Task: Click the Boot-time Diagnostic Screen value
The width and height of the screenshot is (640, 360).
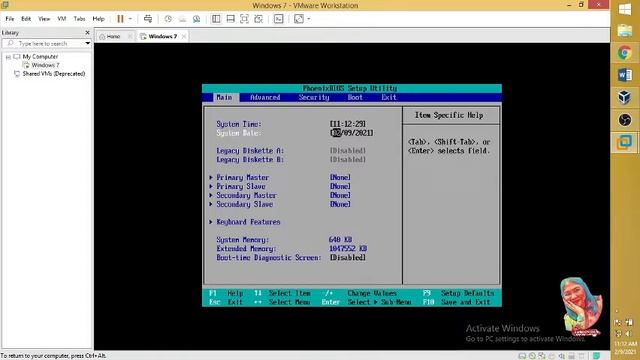Action: pos(348,258)
